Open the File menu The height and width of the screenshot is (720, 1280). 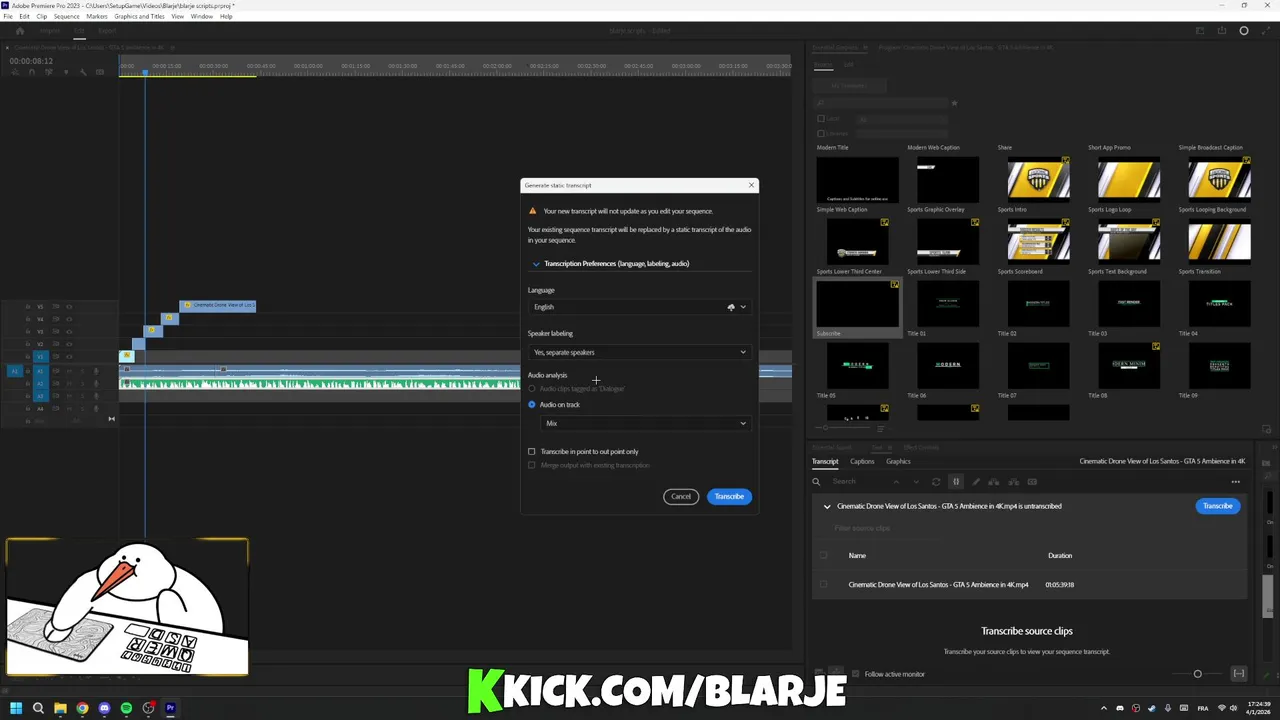(8, 17)
